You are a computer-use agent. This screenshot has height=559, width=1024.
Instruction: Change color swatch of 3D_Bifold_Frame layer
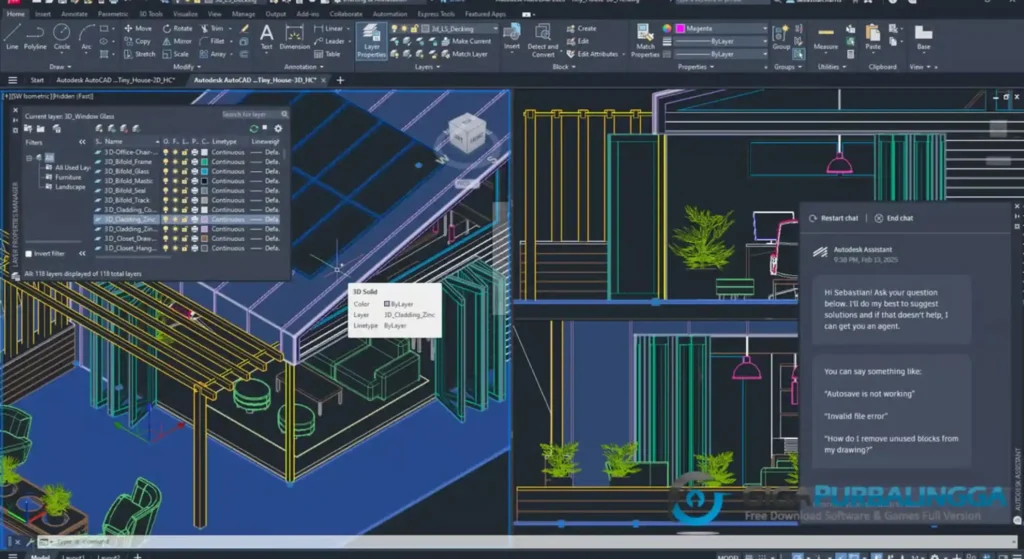204,161
